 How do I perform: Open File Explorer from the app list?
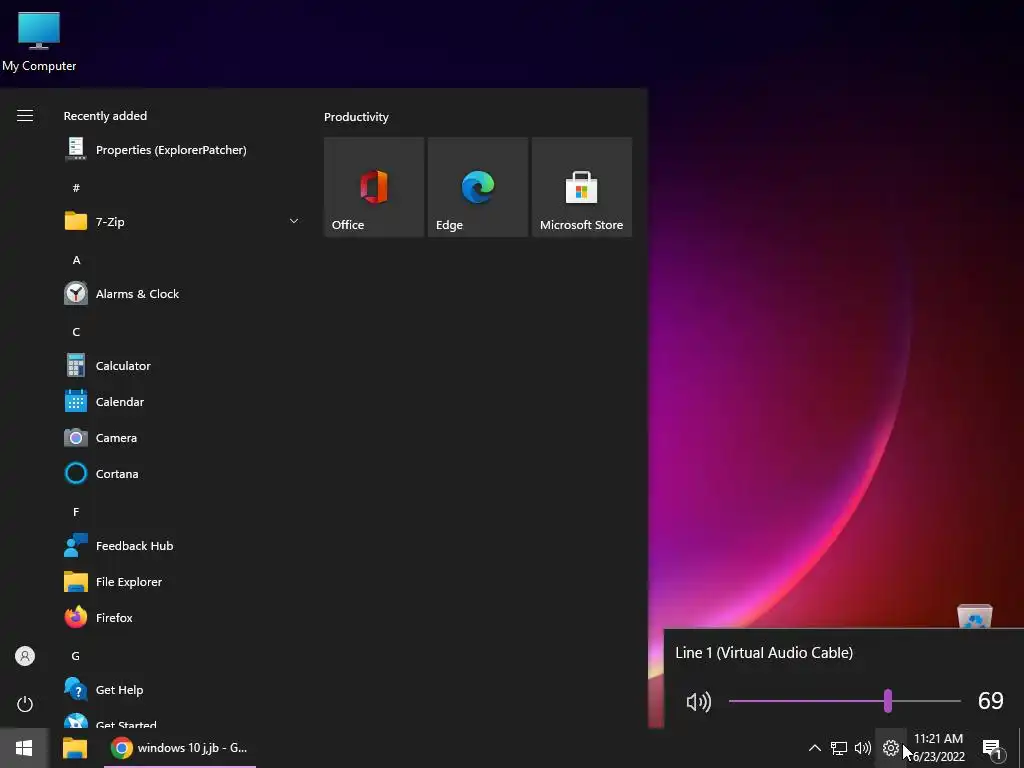coord(183,581)
